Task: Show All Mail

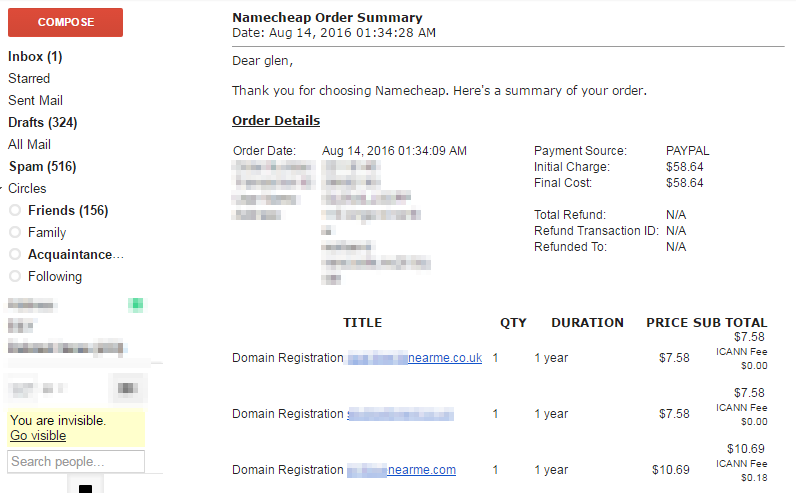Action: [x=30, y=145]
